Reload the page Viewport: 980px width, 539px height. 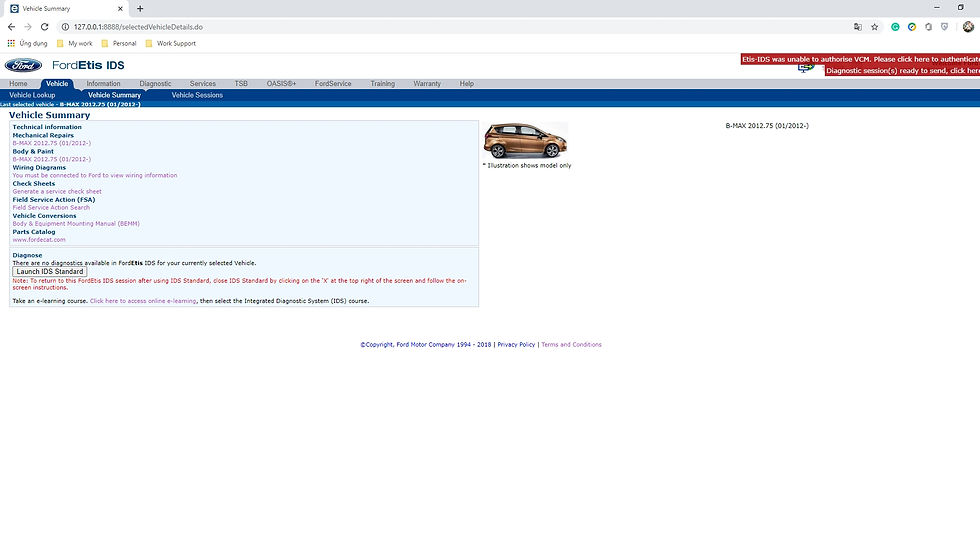[44, 27]
